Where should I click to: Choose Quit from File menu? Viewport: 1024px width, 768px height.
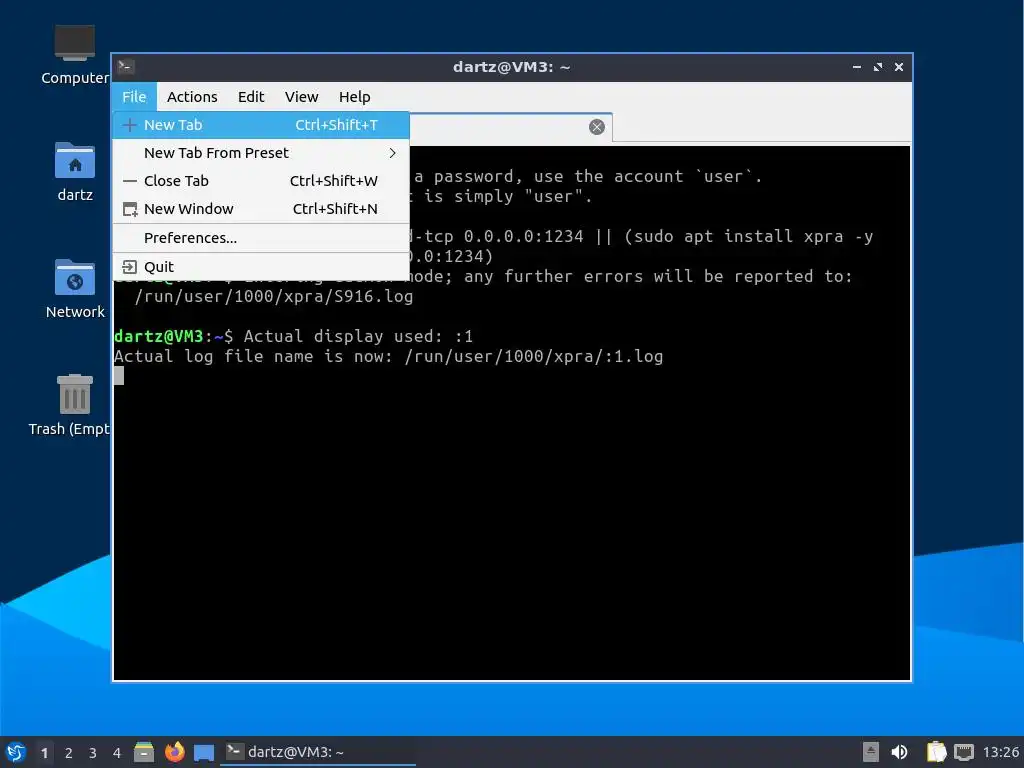[261, 266]
